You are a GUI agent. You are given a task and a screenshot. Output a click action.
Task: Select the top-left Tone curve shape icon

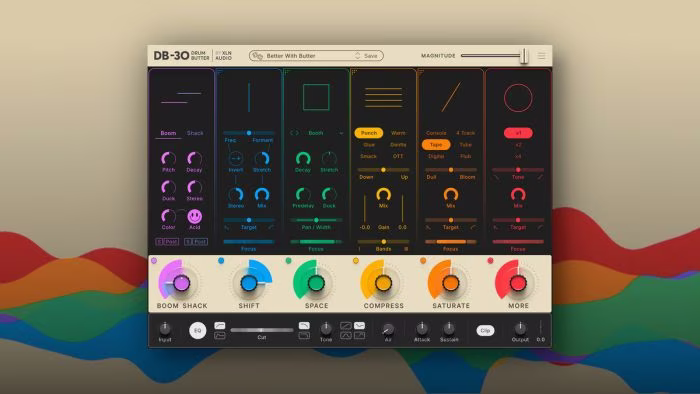click(346, 325)
